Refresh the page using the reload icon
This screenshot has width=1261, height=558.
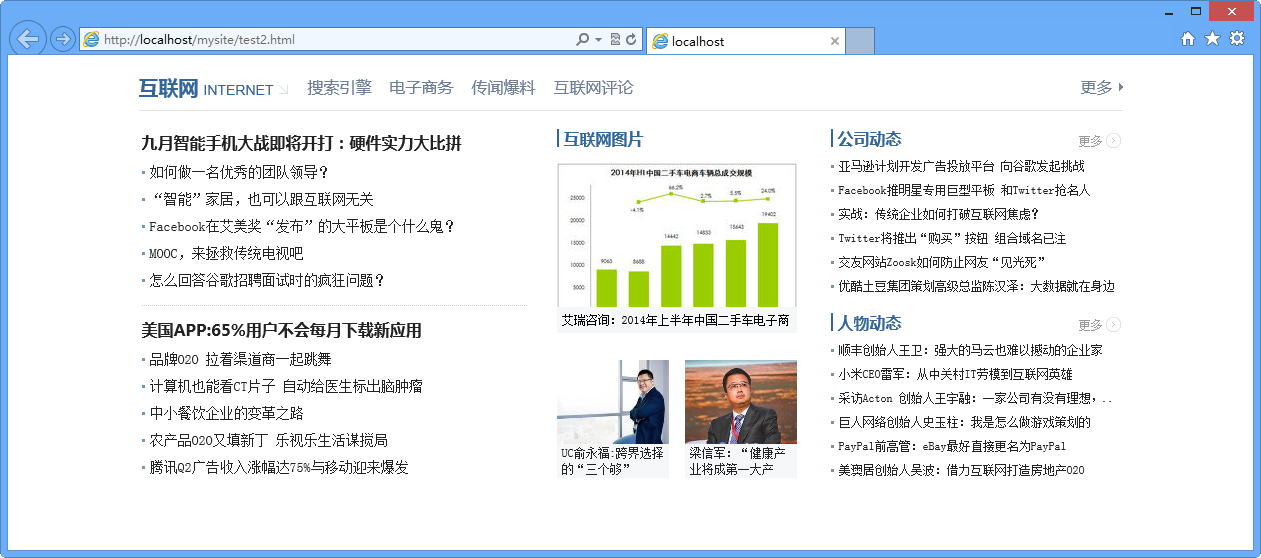point(631,40)
